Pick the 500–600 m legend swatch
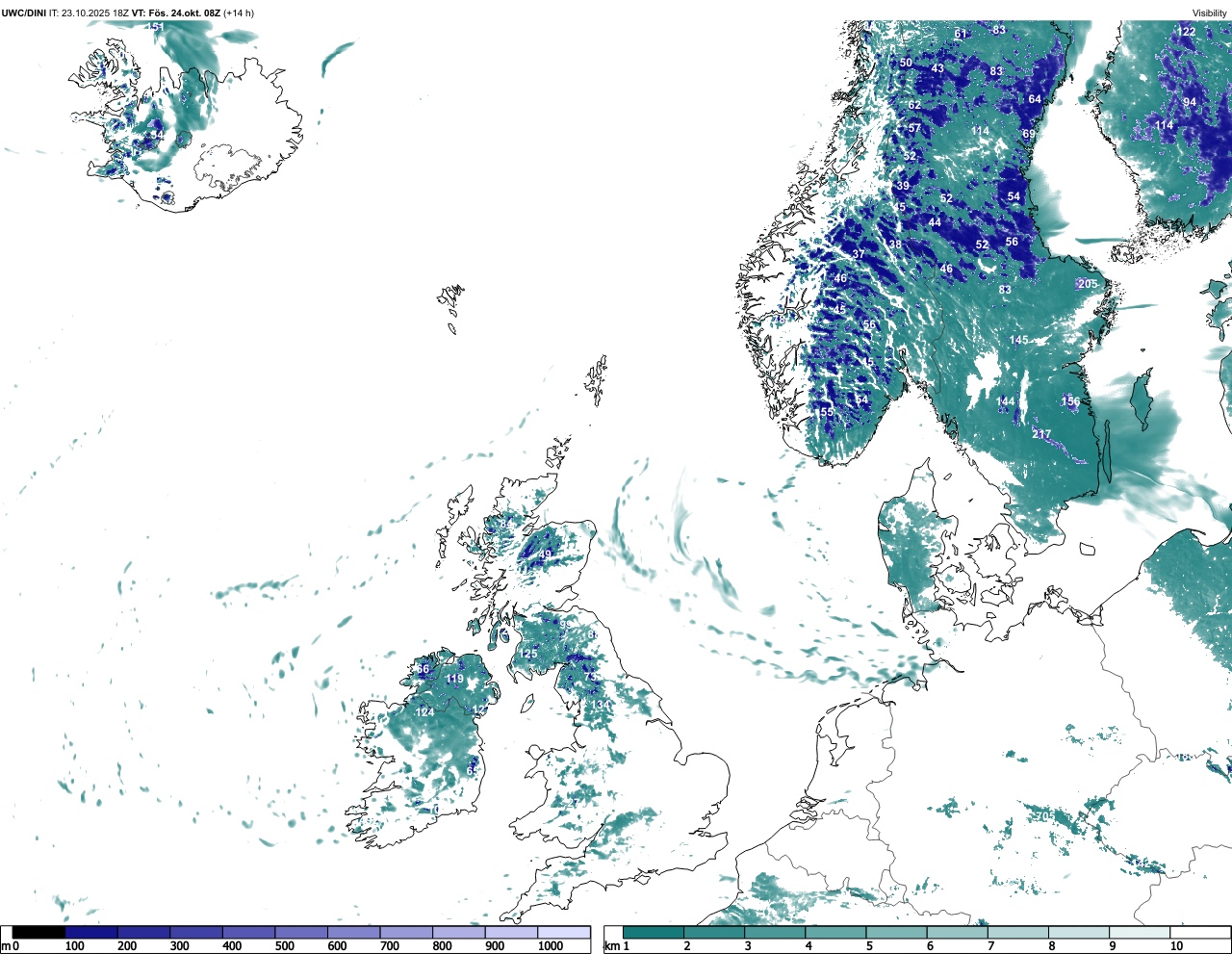Screen dimensions: 1232x954 [301, 932]
